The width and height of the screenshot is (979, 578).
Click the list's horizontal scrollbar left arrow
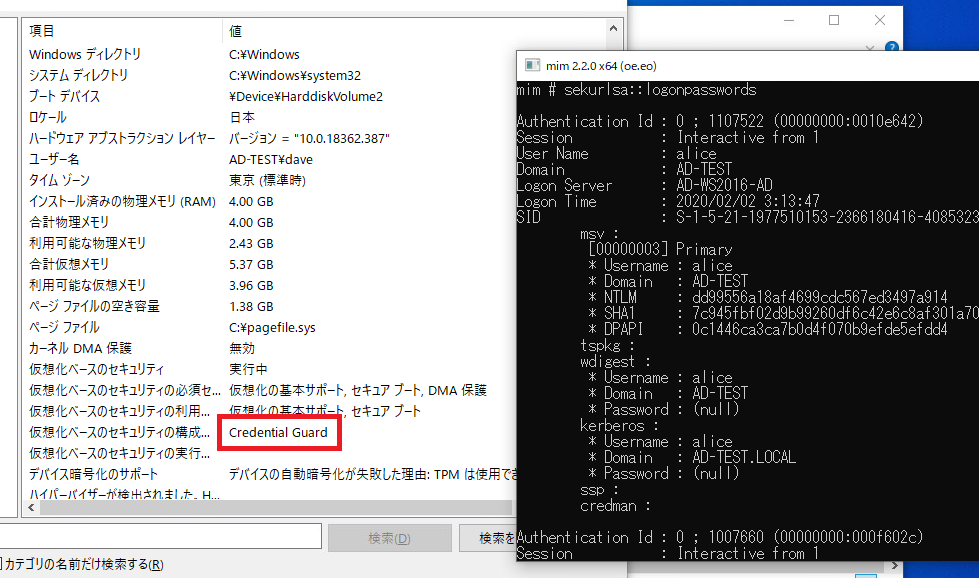pyautogui.click(x=31, y=507)
